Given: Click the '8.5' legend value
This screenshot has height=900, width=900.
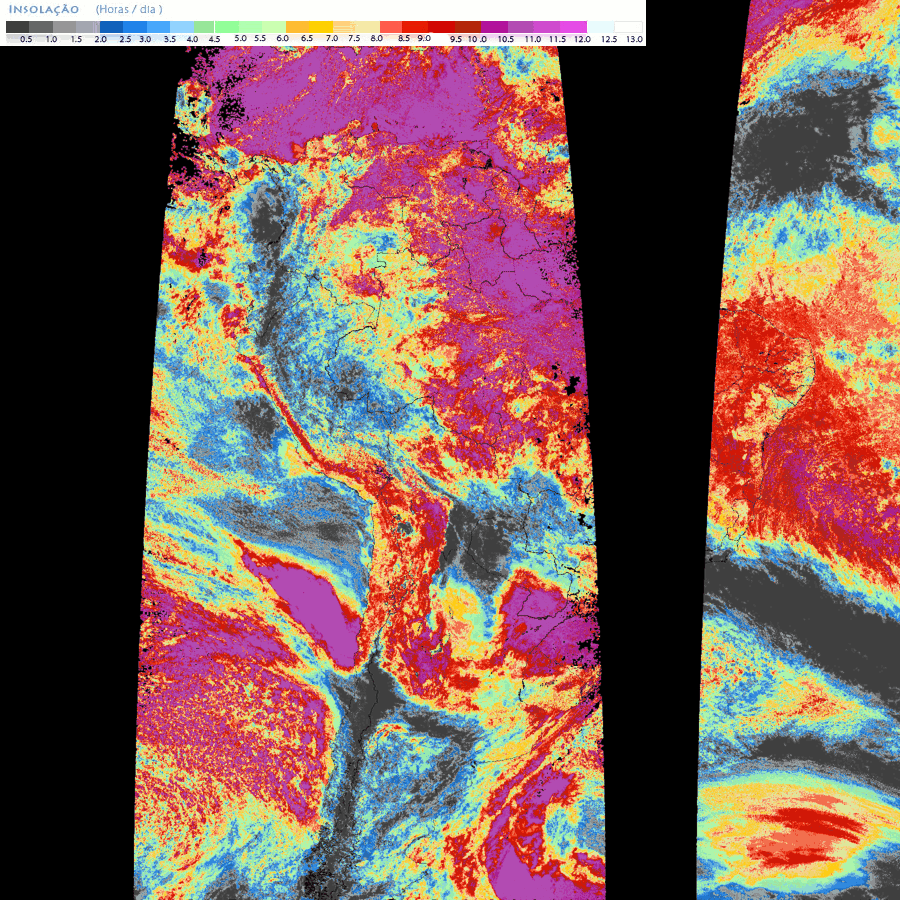Looking at the screenshot, I should (404, 38).
